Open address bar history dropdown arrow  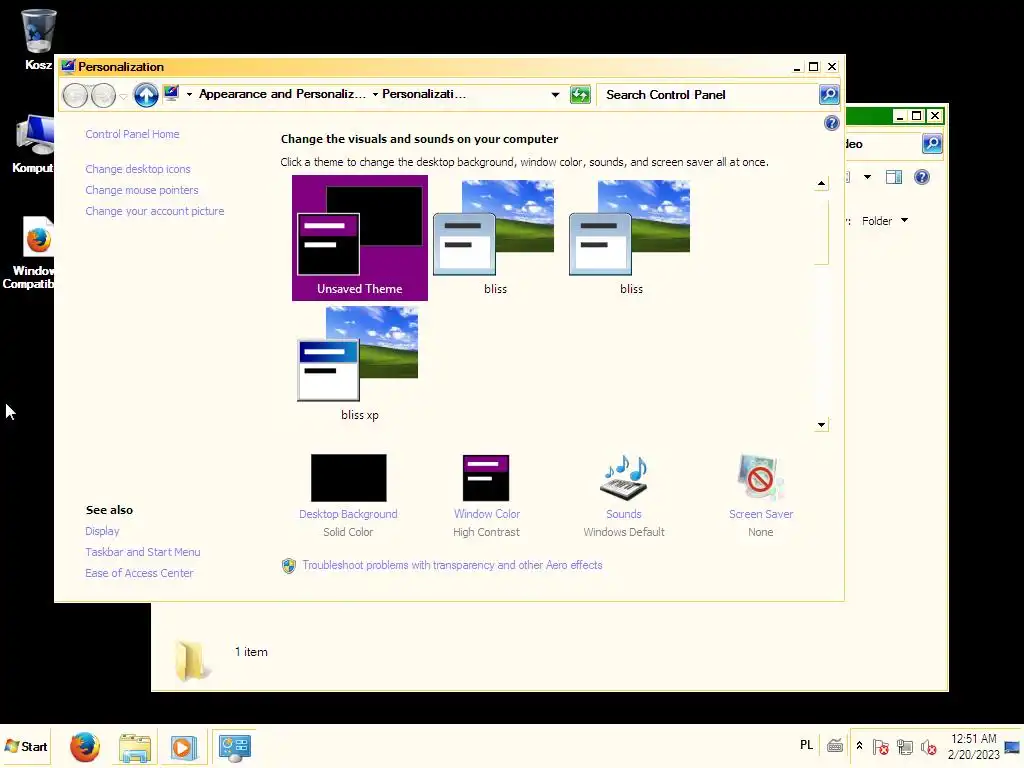pos(555,95)
